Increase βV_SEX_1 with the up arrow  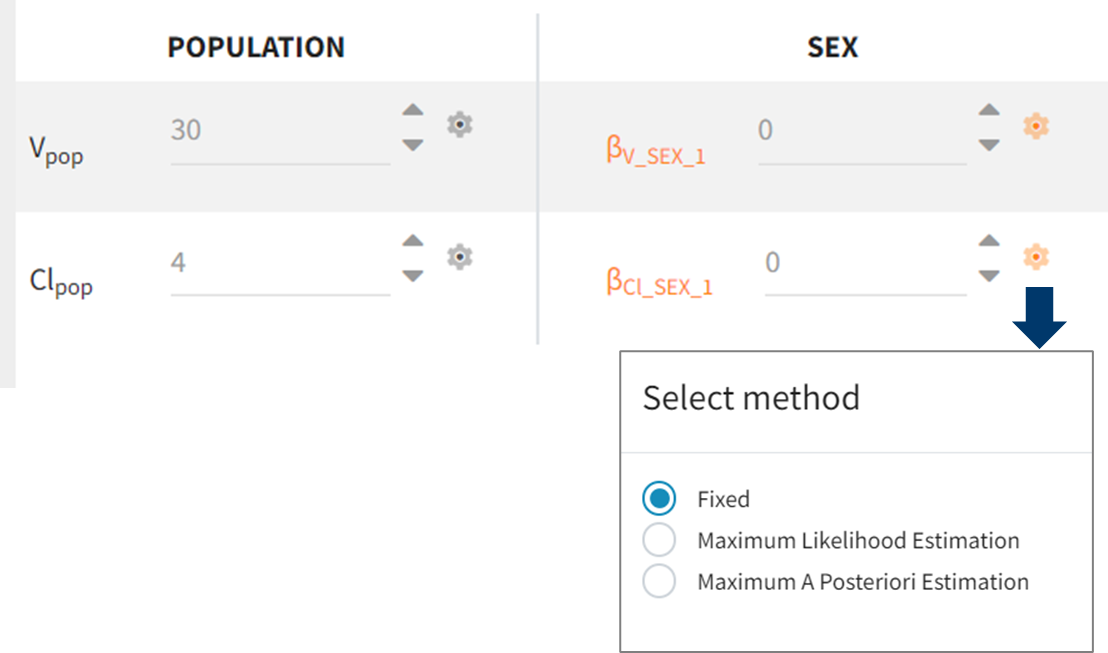989,110
